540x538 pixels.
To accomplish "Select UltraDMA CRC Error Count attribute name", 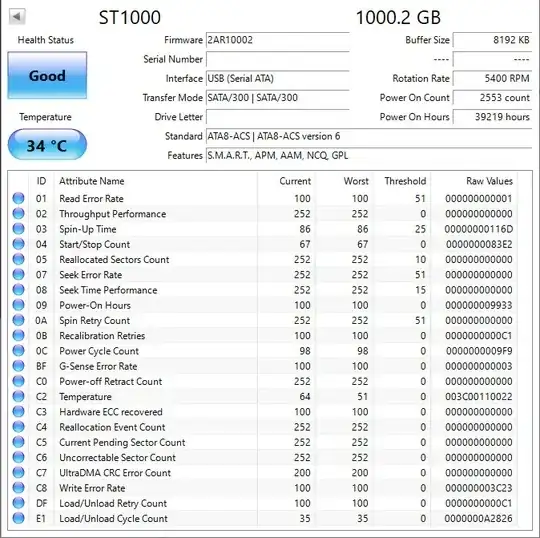I will pos(115,473).
